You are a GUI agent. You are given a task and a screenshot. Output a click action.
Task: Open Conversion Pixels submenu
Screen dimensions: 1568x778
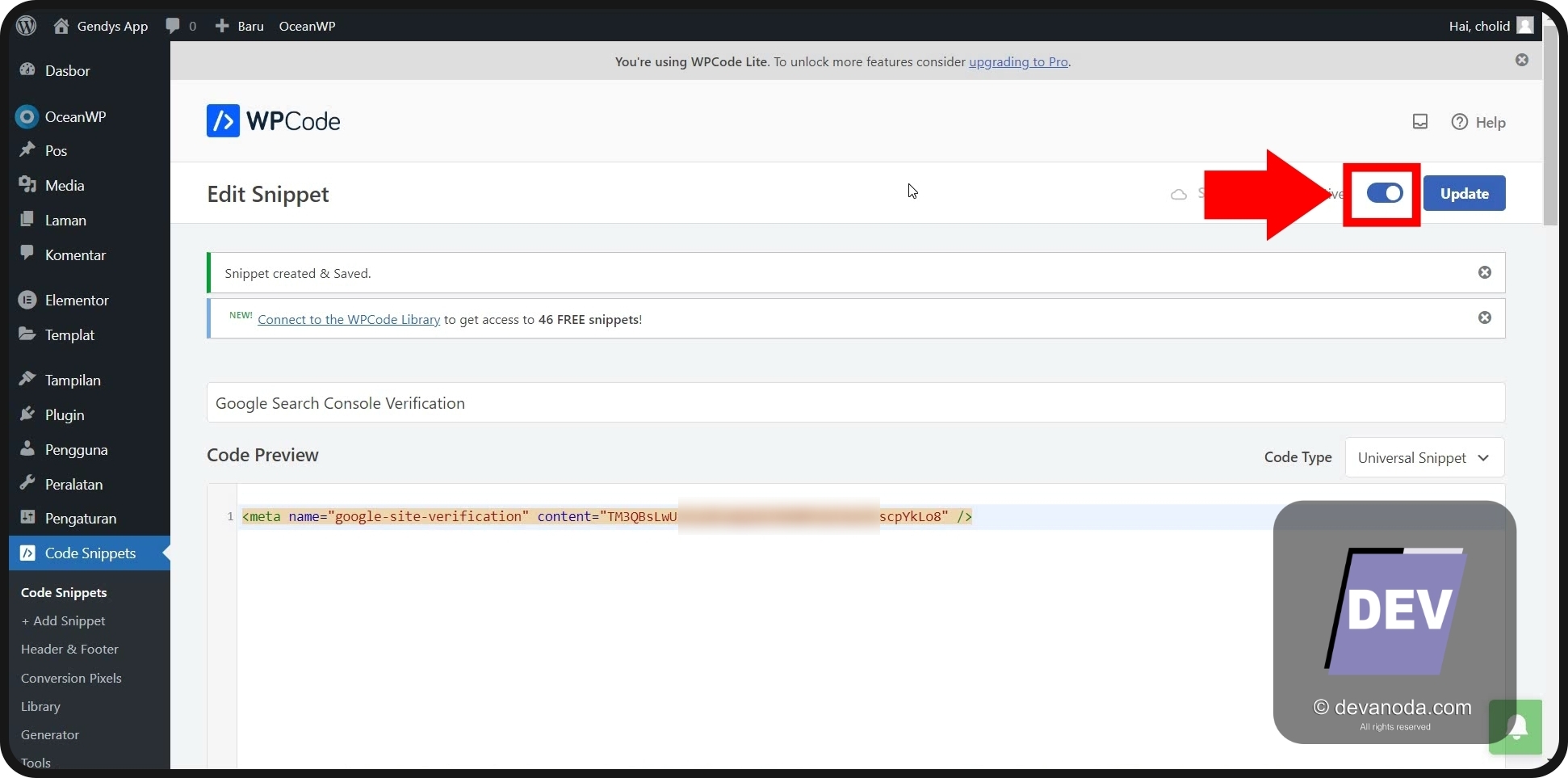point(71,678)
